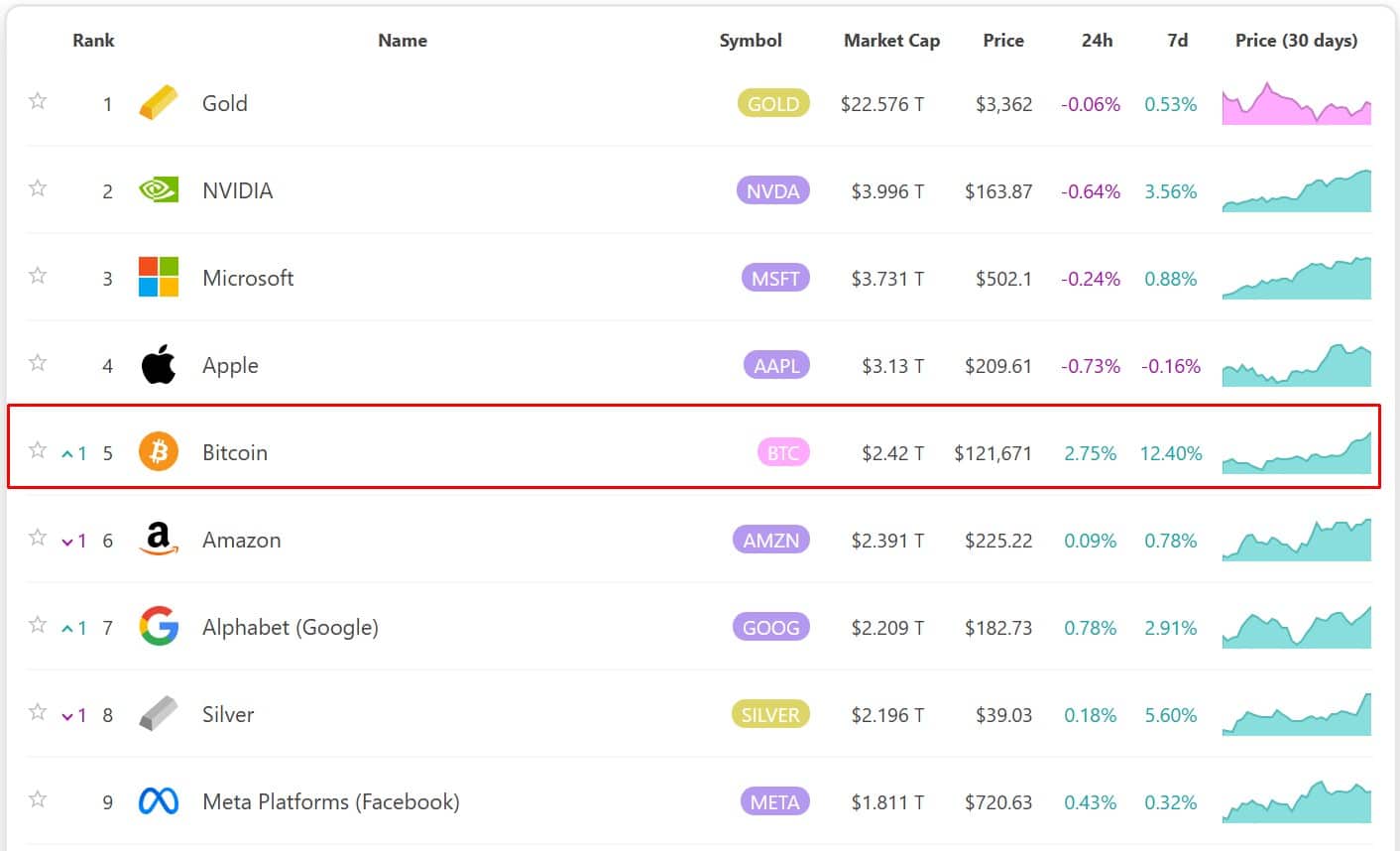Click the SILVER symbol badge
This screenshot has width=1400, height=851.
(769, 714)
